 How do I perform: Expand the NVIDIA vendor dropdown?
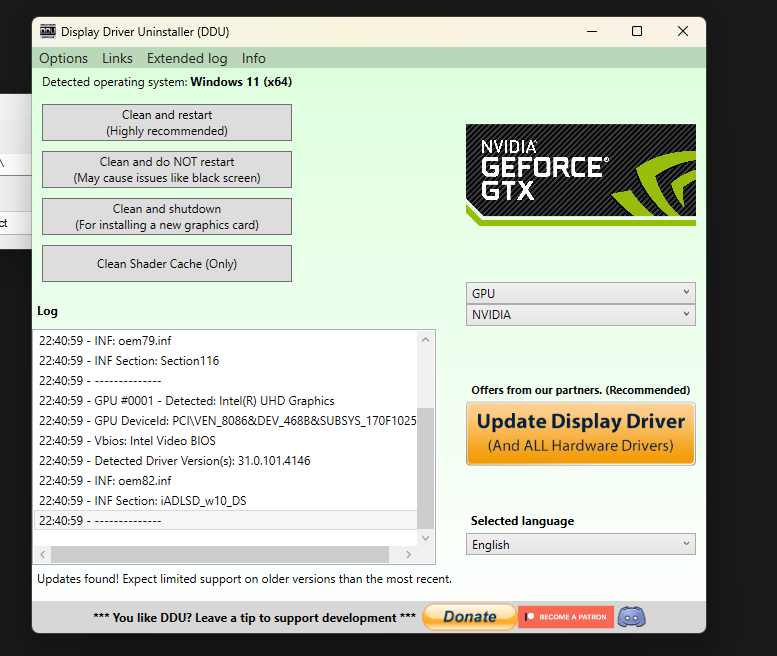click(581, 315)
